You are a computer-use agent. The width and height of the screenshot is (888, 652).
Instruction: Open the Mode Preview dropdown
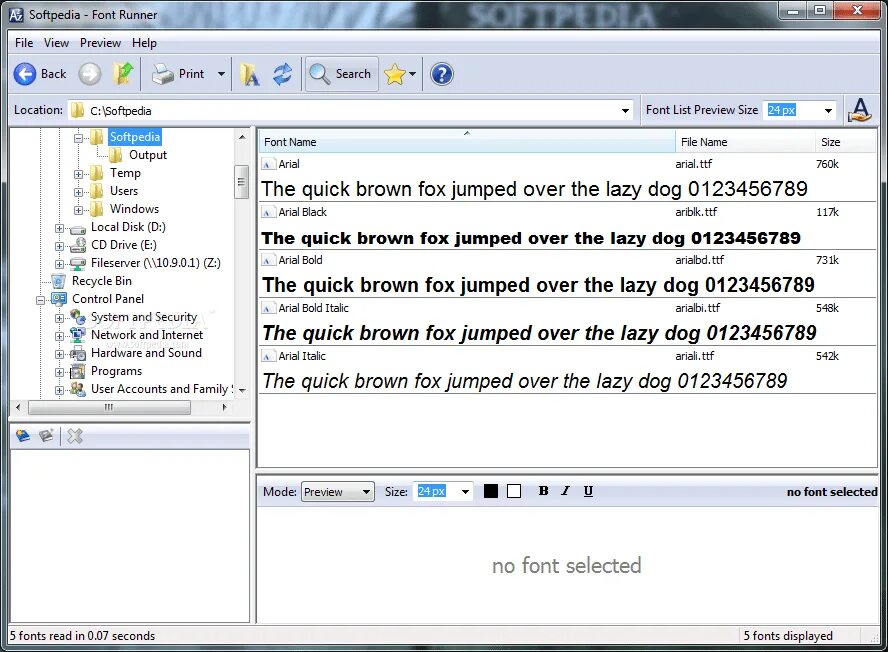coord(338,492)
